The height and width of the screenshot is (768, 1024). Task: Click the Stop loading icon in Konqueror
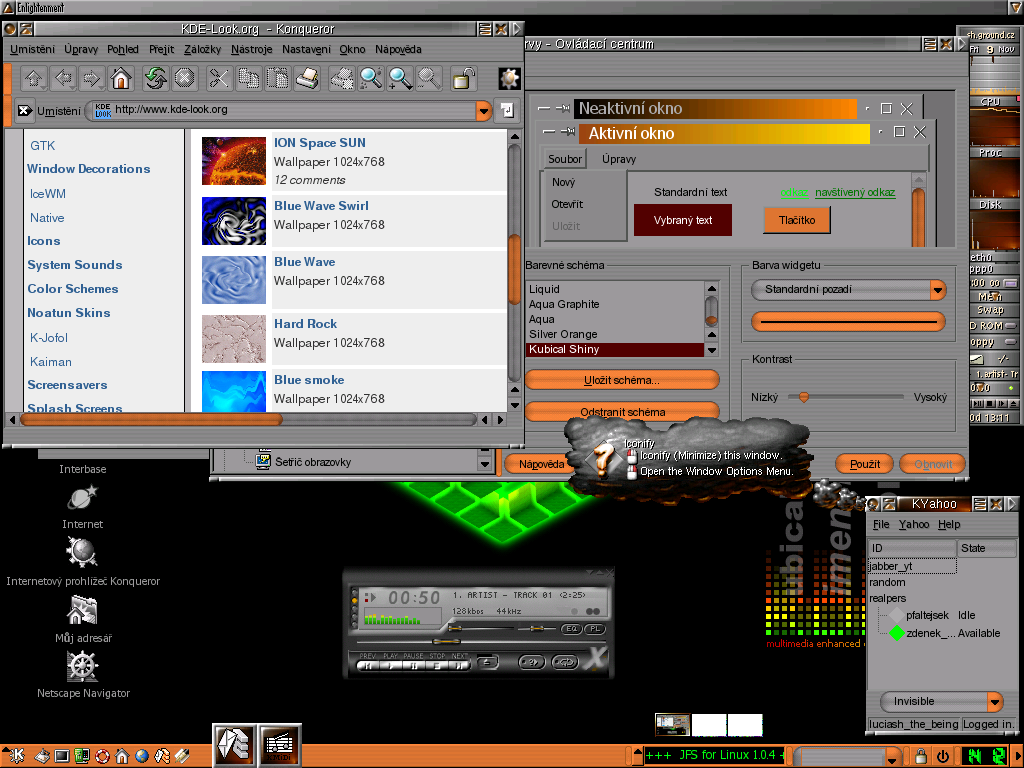(x=185, y=79)
